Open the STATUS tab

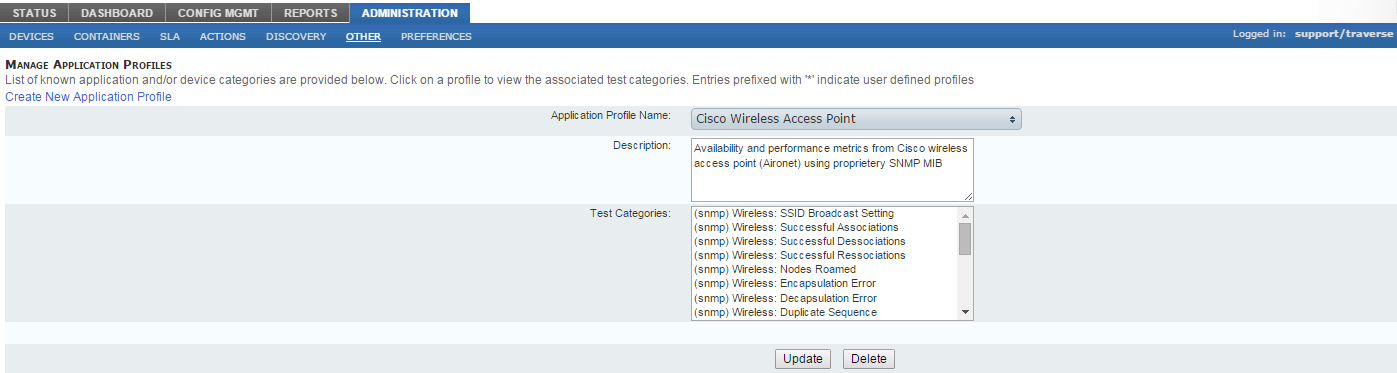click(x=35, y=13)
